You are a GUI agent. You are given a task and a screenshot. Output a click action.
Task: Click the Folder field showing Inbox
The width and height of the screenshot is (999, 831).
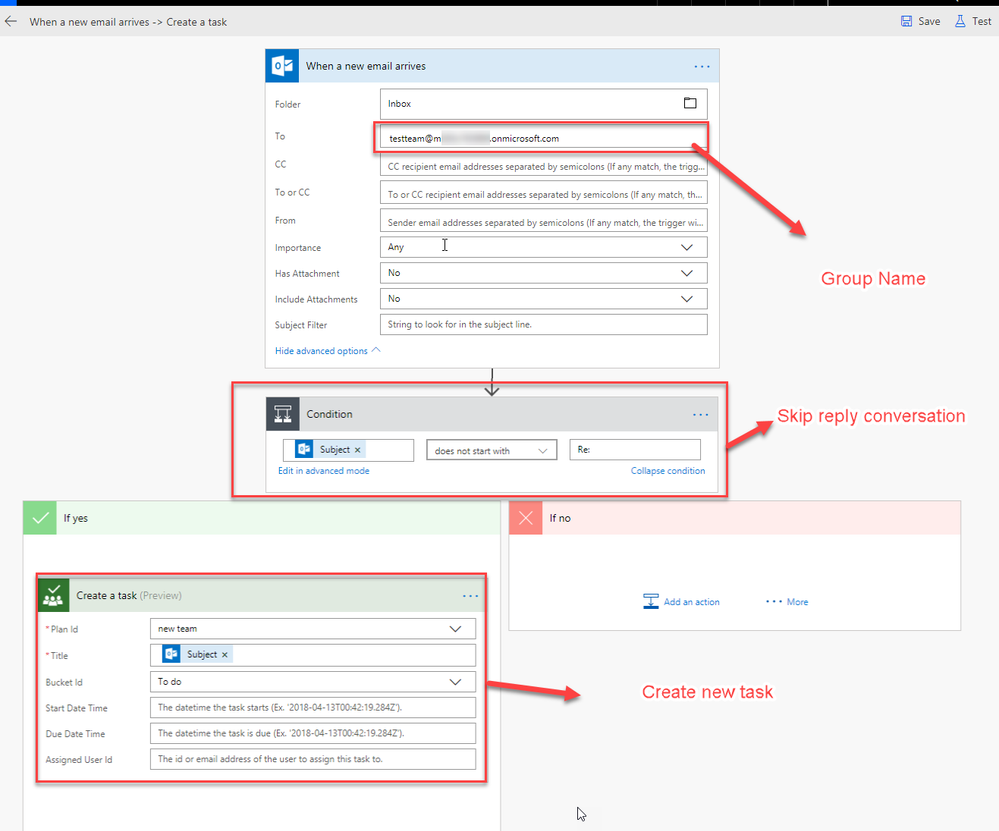[543, 103]
